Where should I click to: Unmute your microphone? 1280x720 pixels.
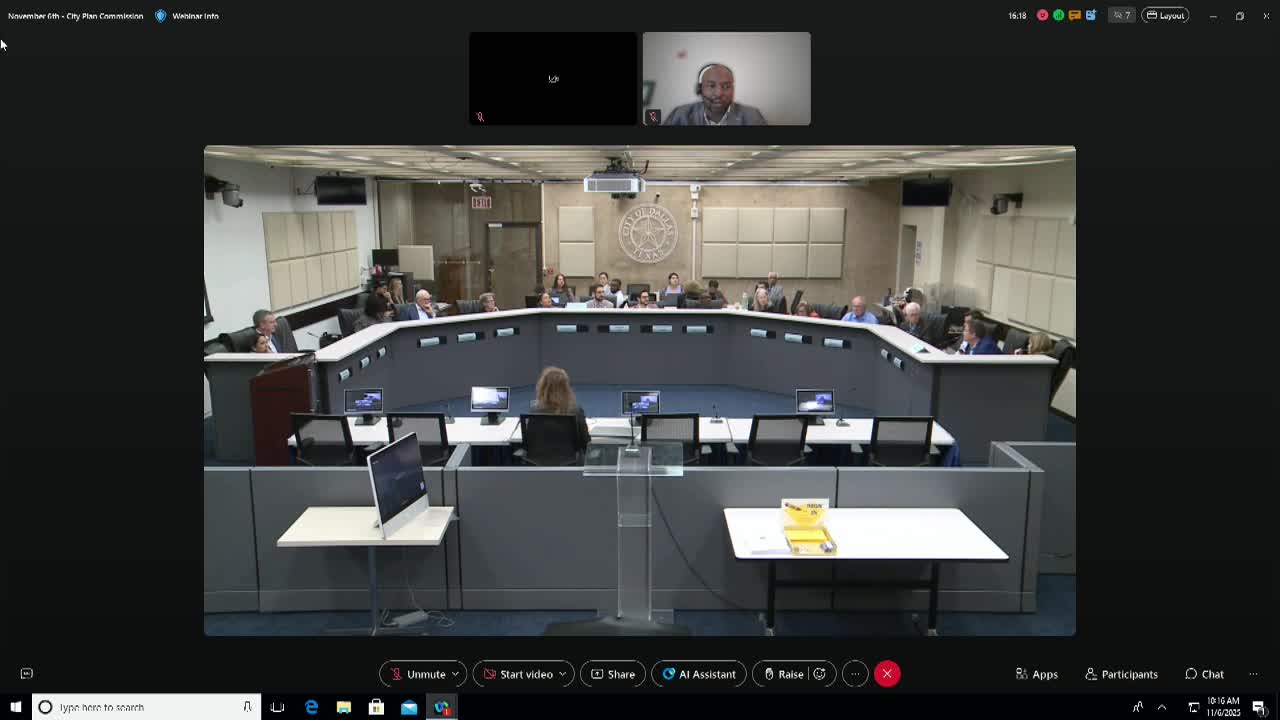point(418,674)
